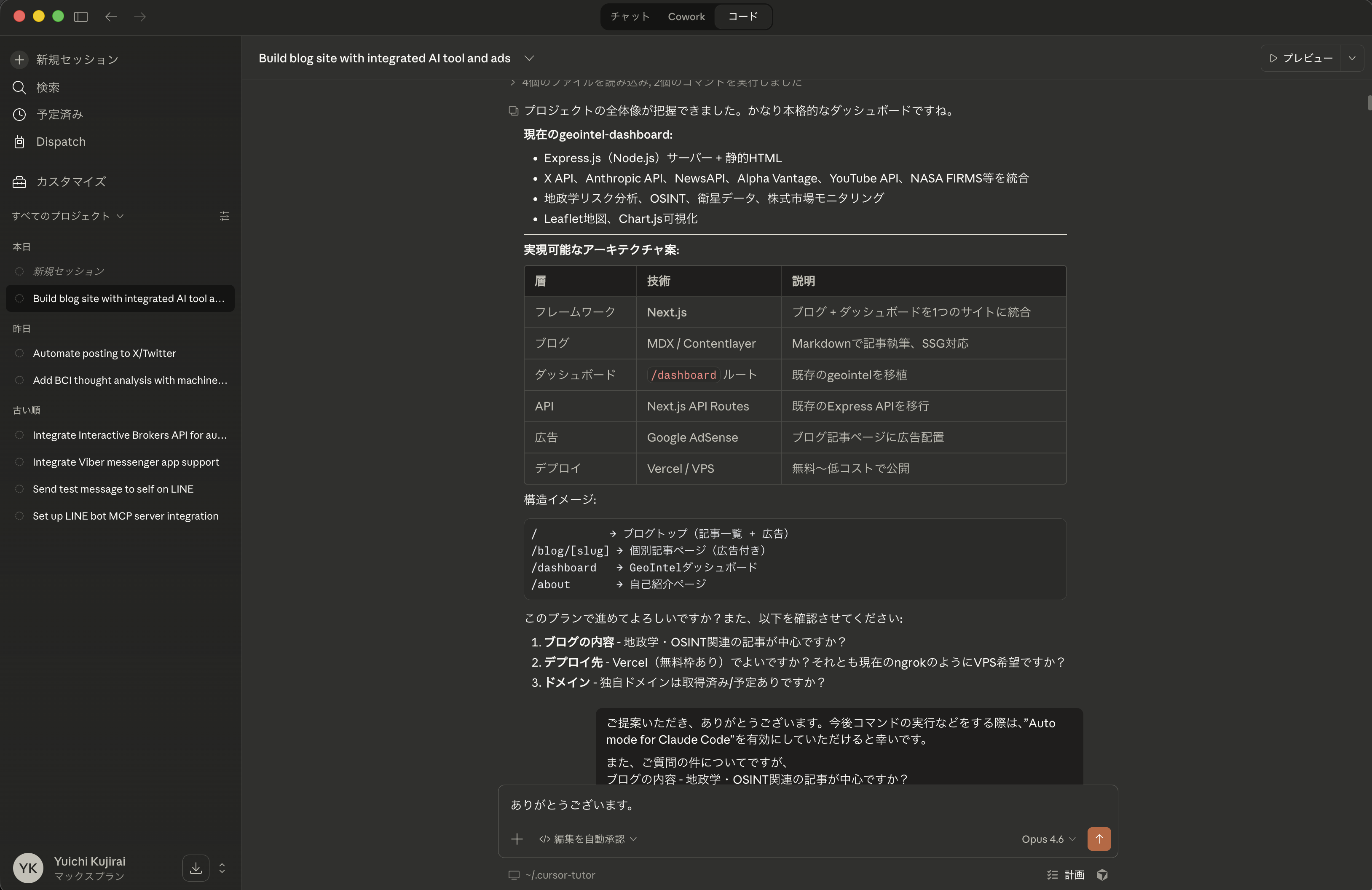Screen dimensions: 1372x890
Task: Send the message with the orange arrow button
Action: point(1099,839)
